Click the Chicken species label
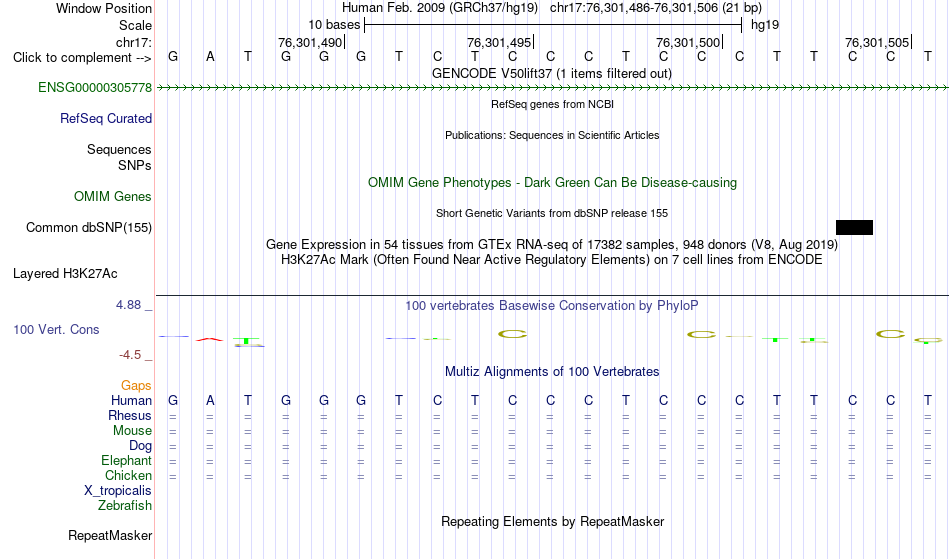Viewport: 950px width, 559px height. (128, 475)
